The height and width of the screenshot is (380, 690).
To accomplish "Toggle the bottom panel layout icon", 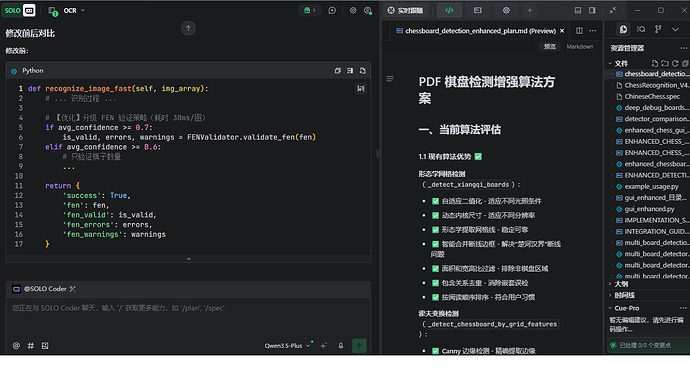I will click(x=578, y=10).
